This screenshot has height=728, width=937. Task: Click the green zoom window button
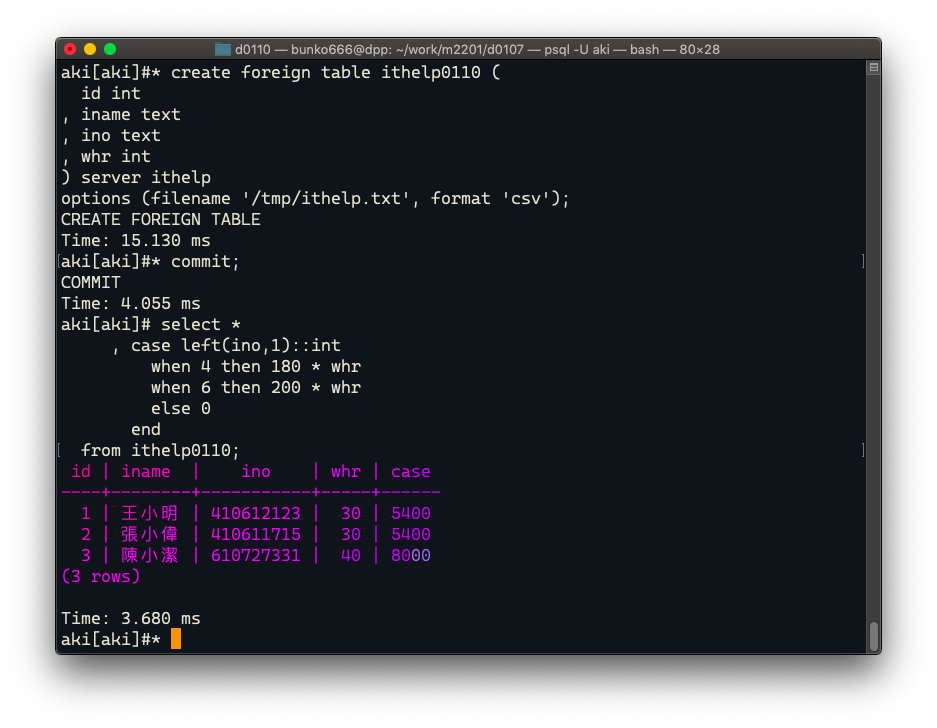[x=110, y=49]
